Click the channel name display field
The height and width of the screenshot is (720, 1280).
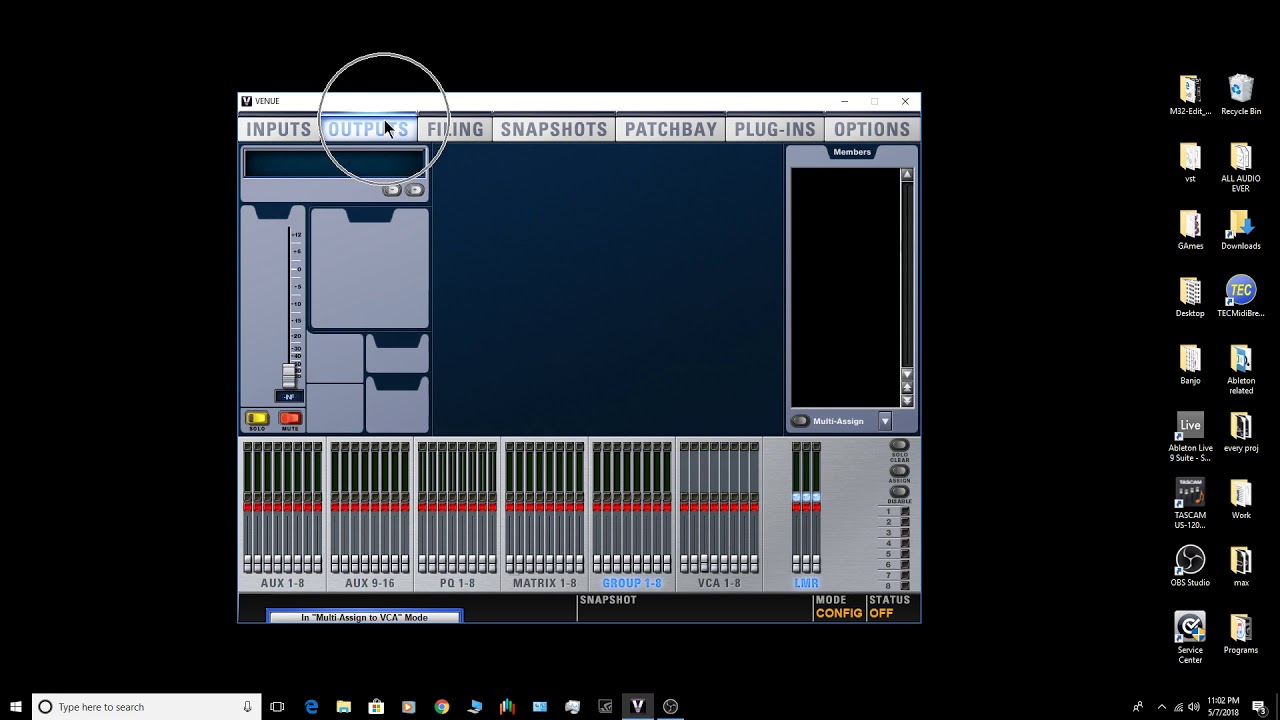[x=335, y=163]
